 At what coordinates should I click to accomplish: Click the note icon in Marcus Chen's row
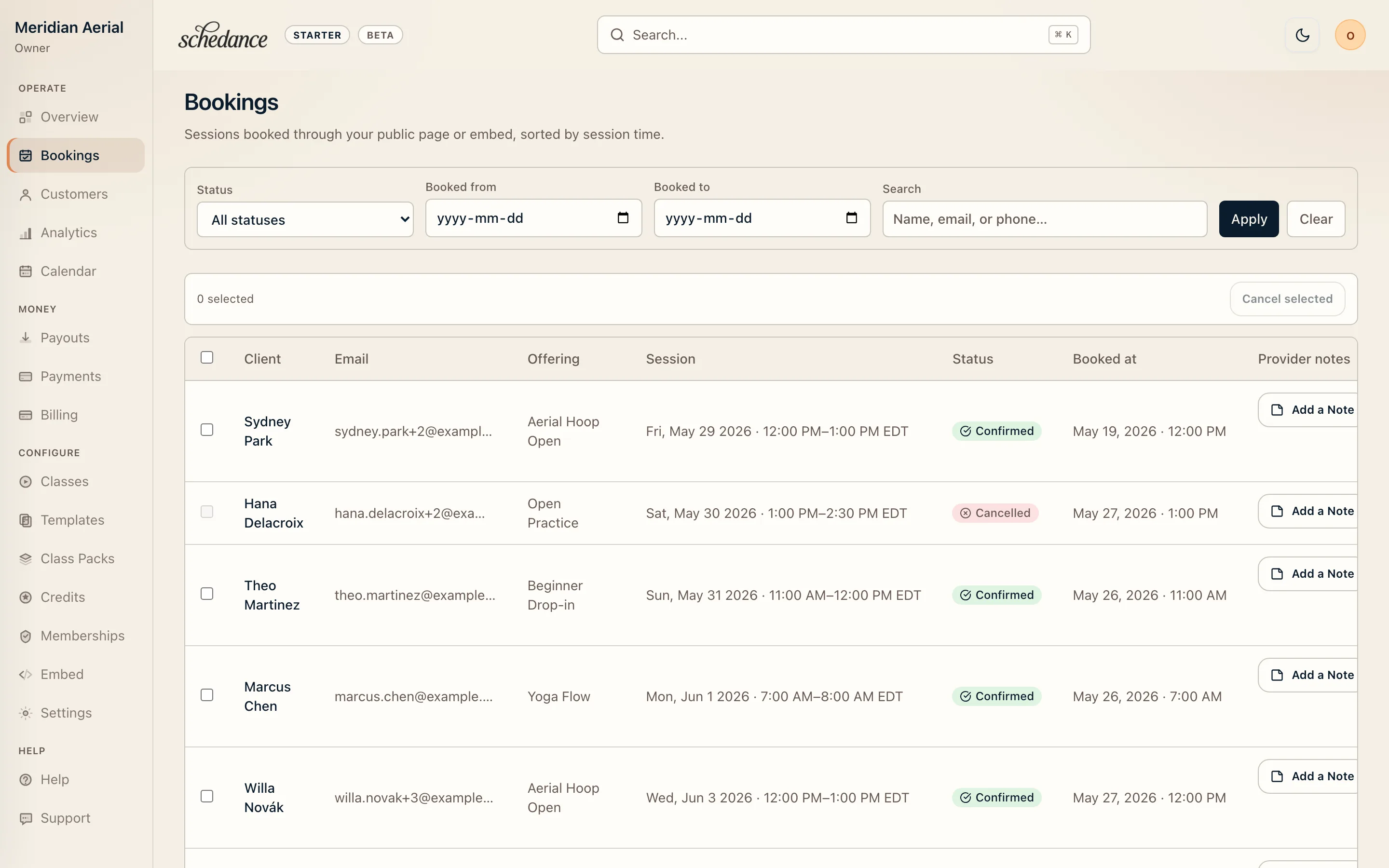[1277, 675]
